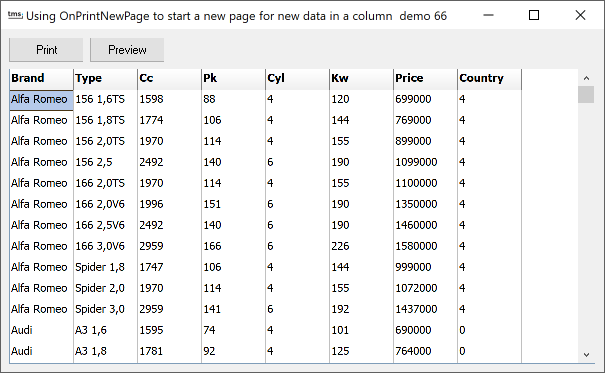Click the Cc column header
Image resolution: width=605 pixels, height=373 pixels.
click(x=169, y=79)
